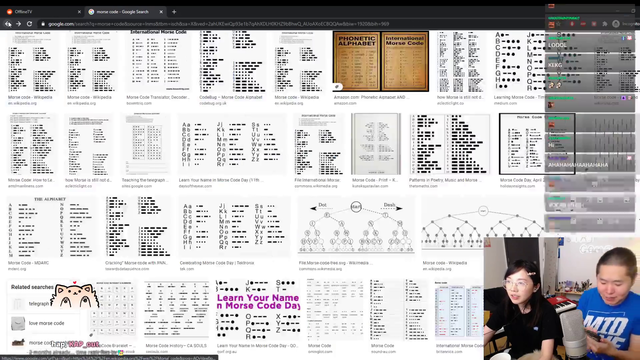Open the extensions puzzle-piece menu
640x360 pixels.
(604, 24)
